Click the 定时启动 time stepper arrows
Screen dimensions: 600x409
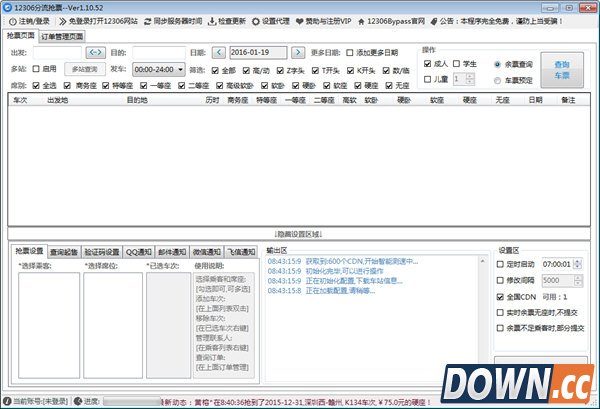[x=578, y=264]
